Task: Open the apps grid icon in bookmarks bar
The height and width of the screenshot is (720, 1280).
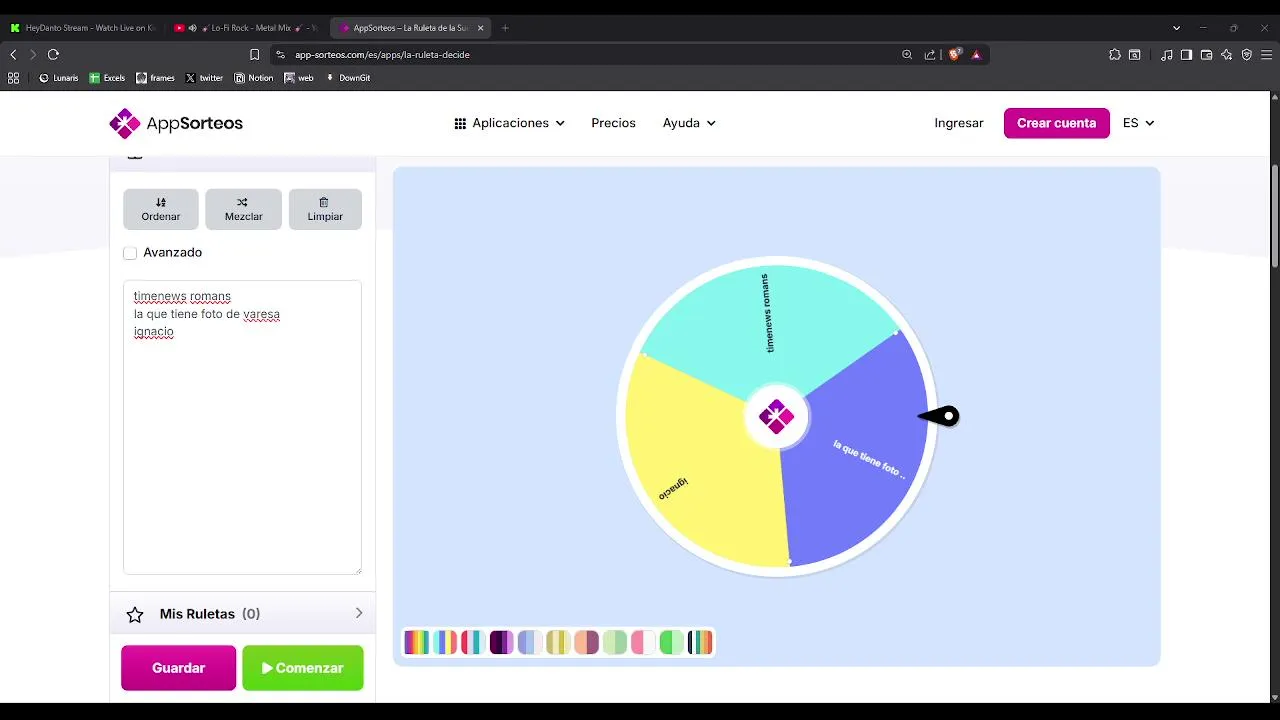Action: pos(13,78)
